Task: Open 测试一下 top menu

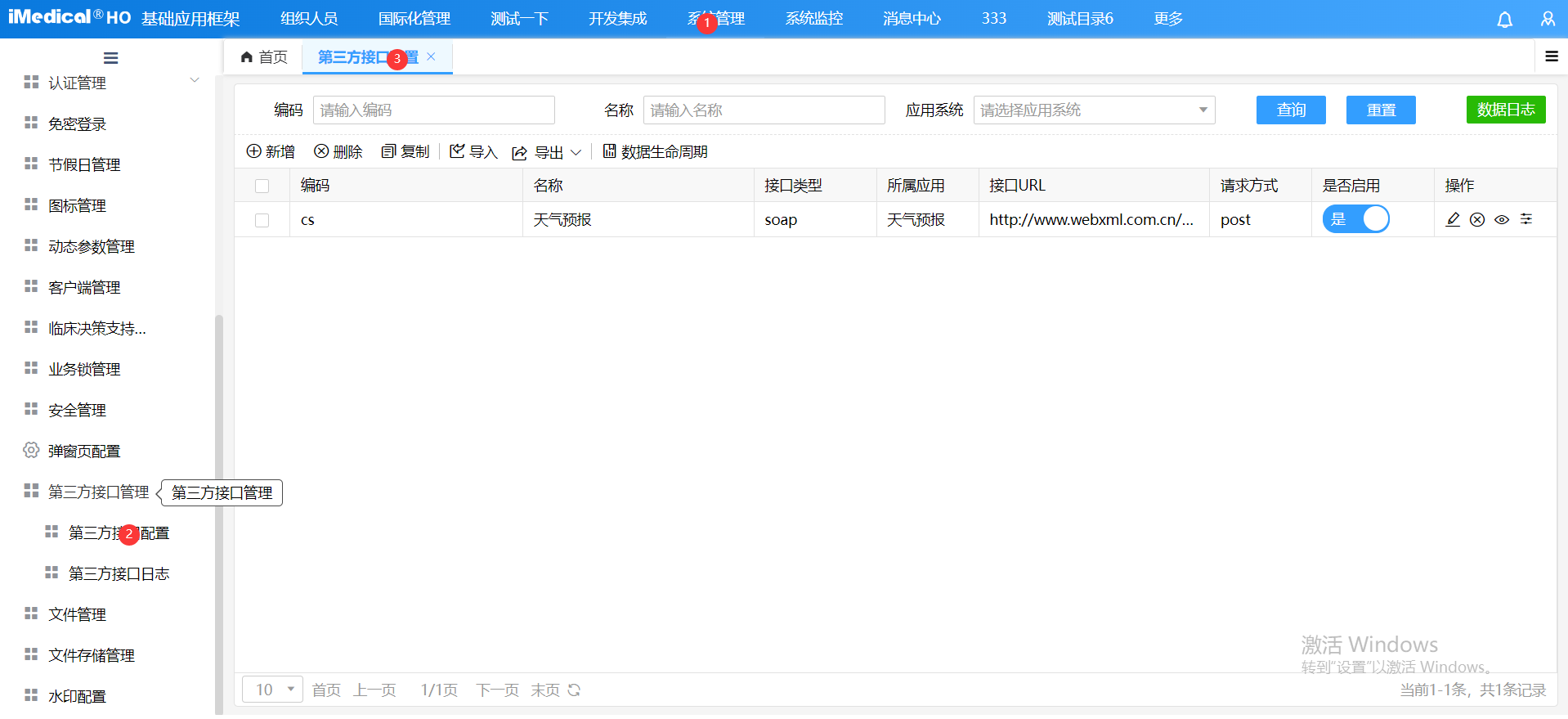Action: tap(520, 19)
